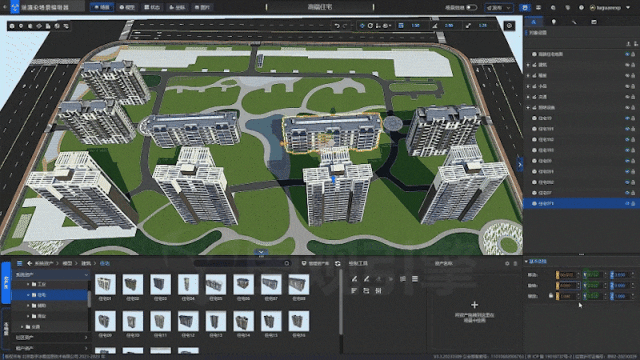Click the plus button to add an asset

coord(474,305)
